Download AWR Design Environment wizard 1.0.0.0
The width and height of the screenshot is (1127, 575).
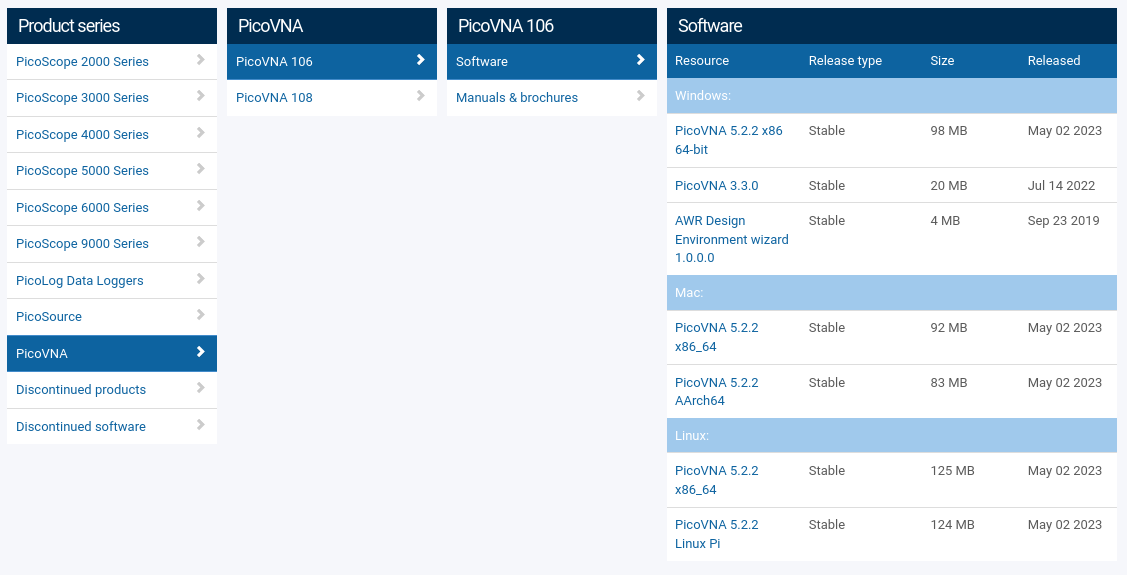click(x=732, y=239)
